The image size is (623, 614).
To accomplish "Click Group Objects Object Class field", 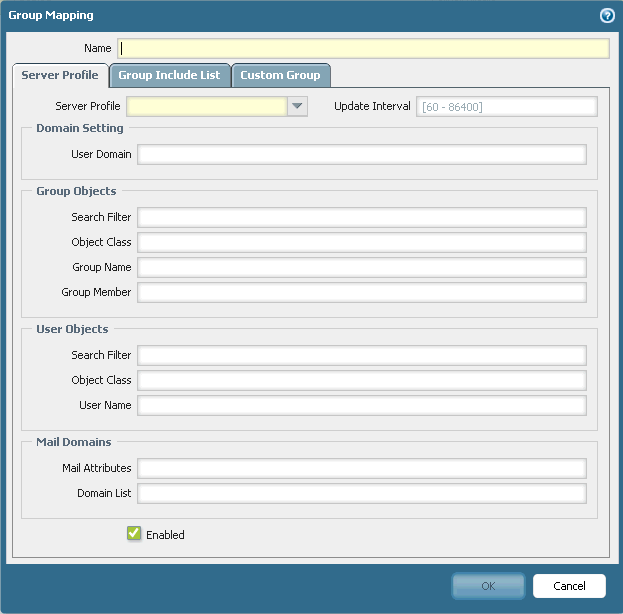I will point(361,242).
